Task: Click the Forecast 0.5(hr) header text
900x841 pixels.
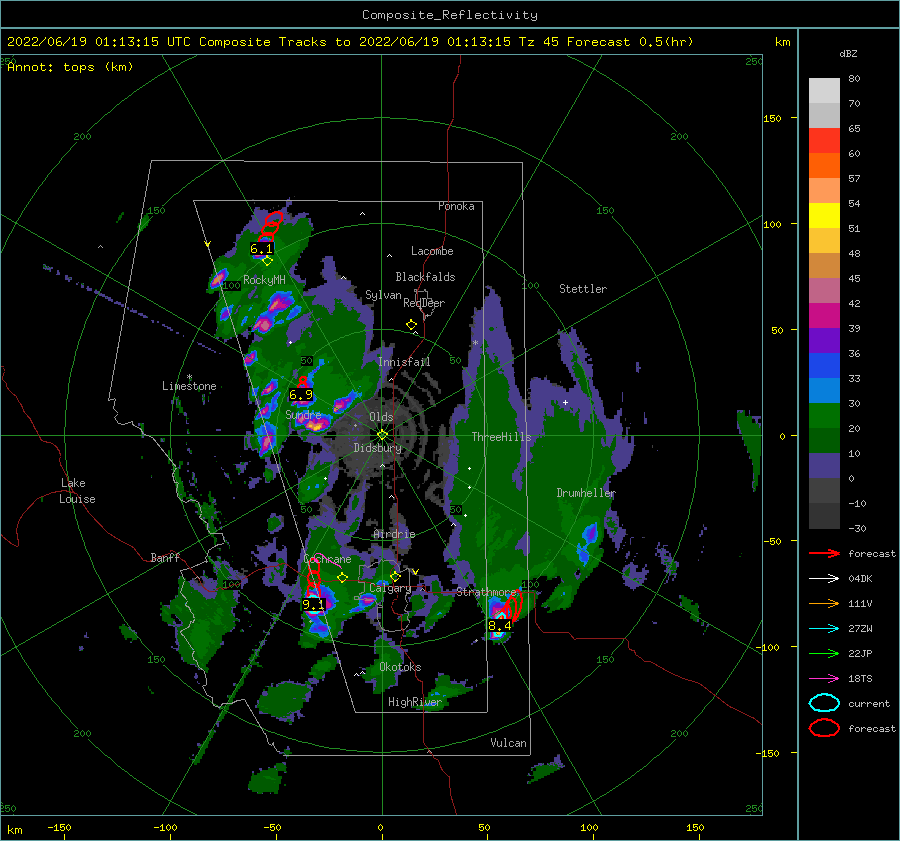Action: (630, 42)
